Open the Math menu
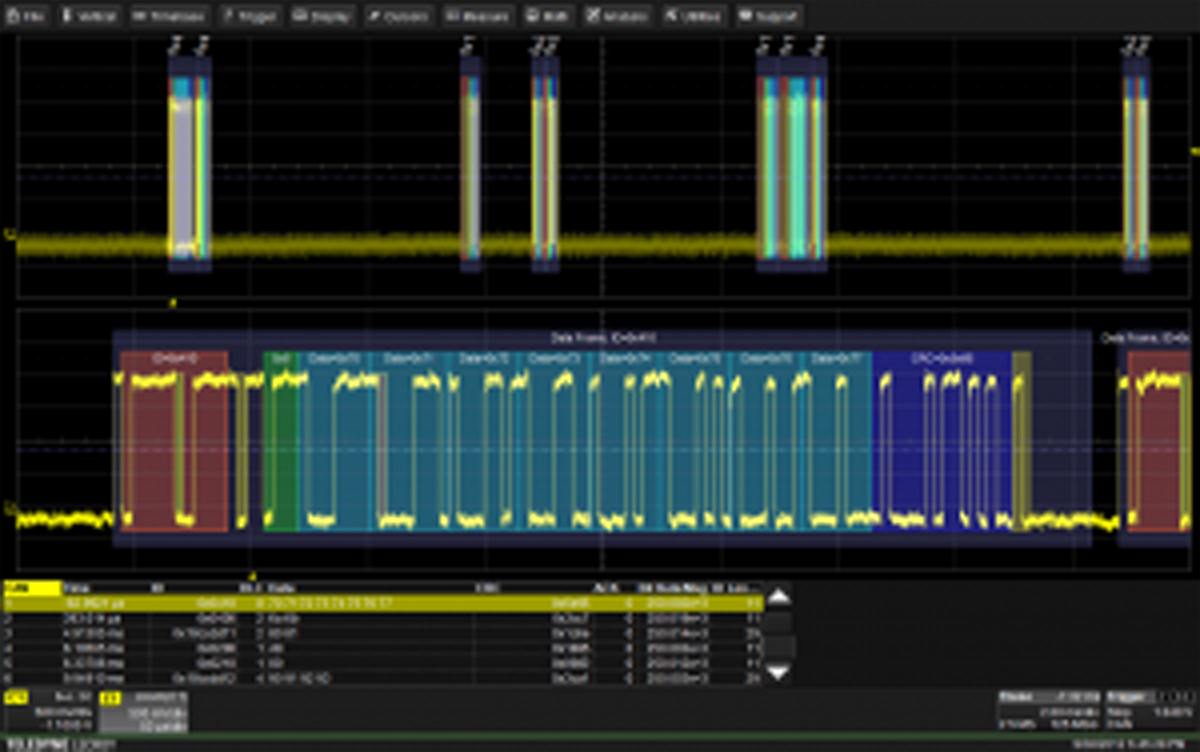 coord(547,16)
